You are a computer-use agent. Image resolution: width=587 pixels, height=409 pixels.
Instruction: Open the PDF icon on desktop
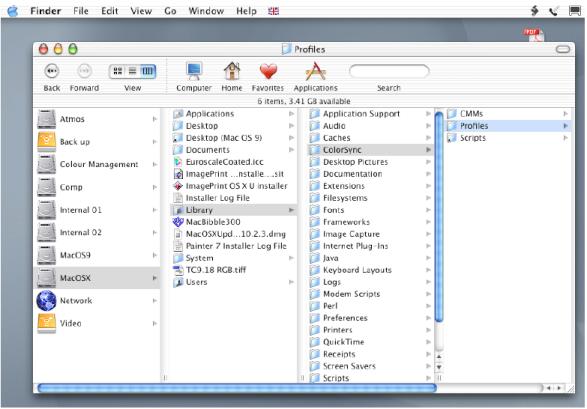point(534,34)
